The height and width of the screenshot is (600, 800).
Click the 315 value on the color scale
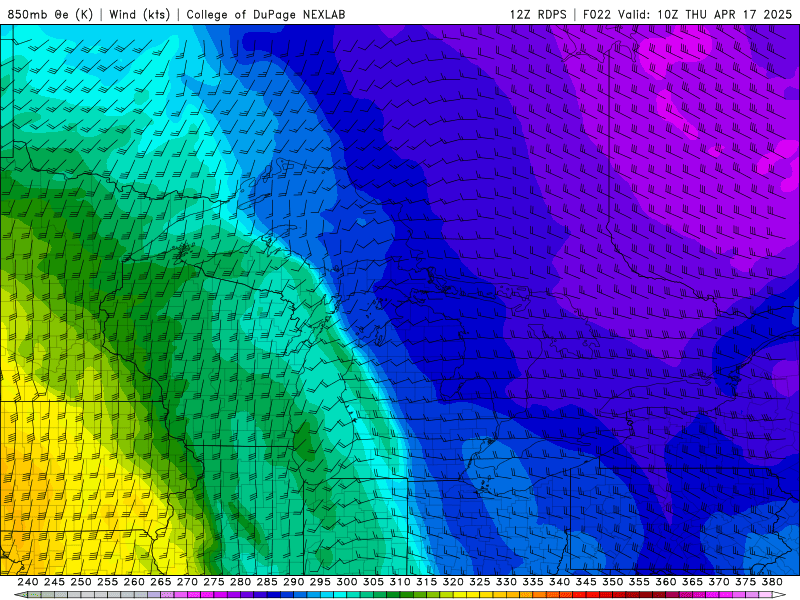427,582
